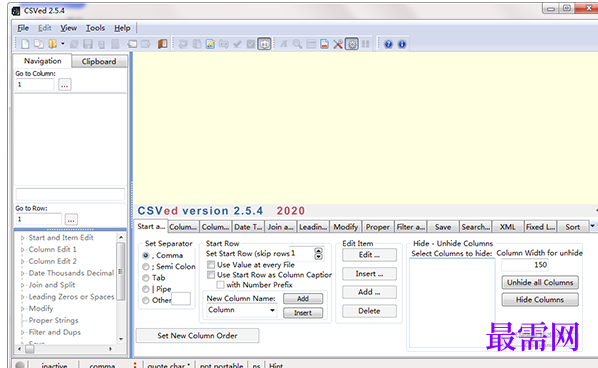Click the Edit ... button in Edit Item
The height and width of the screenshot is (368, 598).
click(x=369, y=255)
